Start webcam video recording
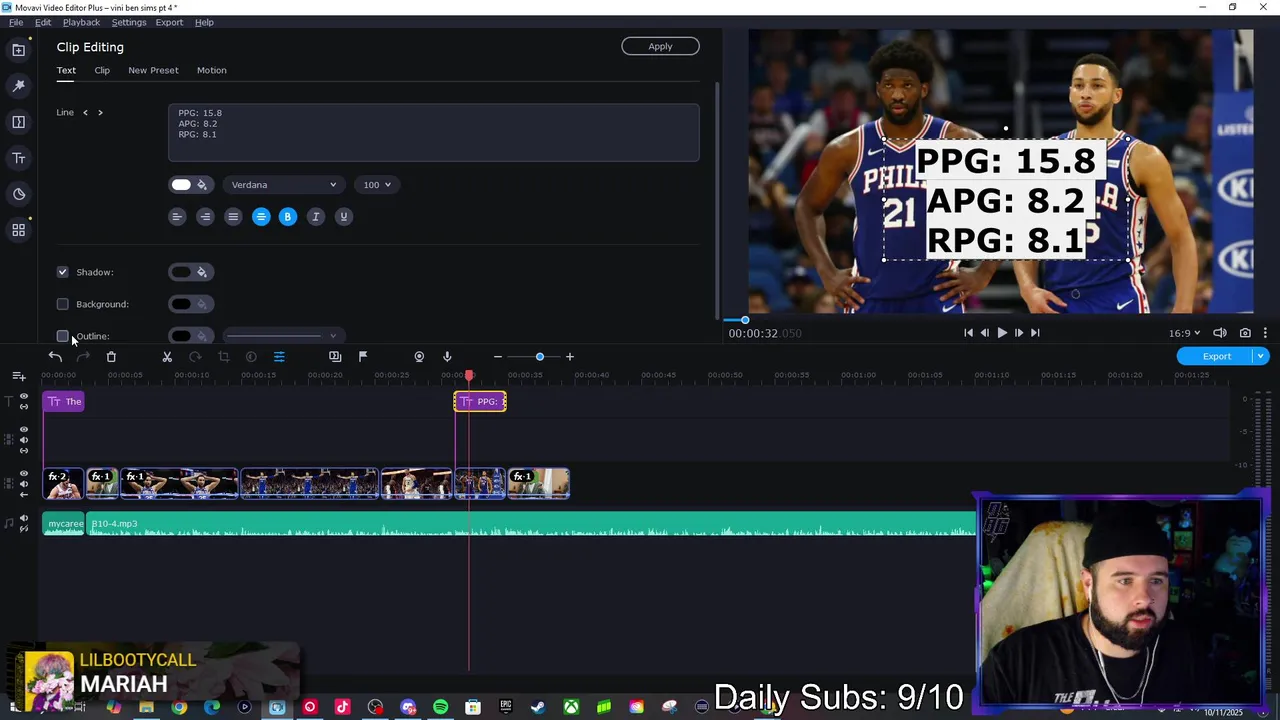This screenshot has width=1280, height=720. [419, 357]
